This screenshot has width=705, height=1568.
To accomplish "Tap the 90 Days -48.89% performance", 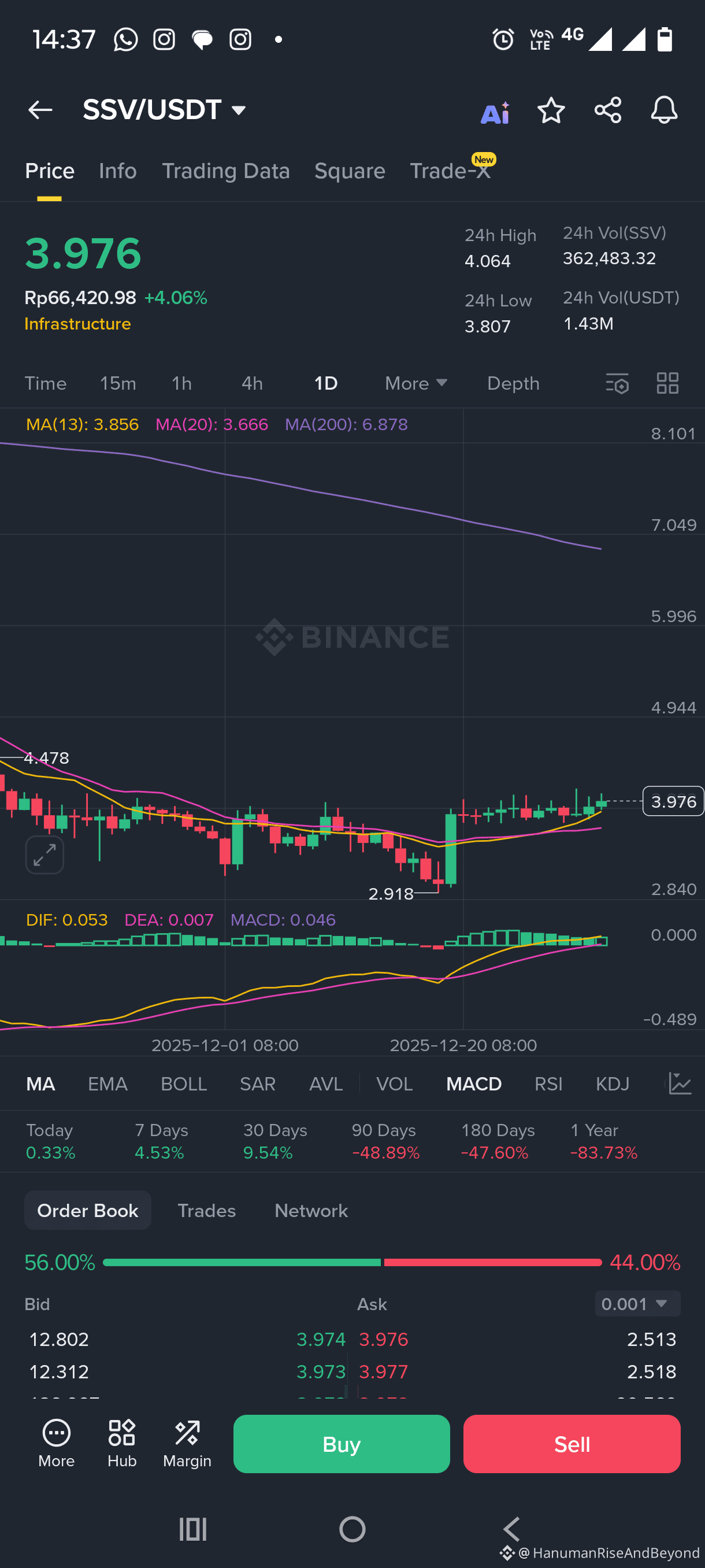I will [385, 1141].
